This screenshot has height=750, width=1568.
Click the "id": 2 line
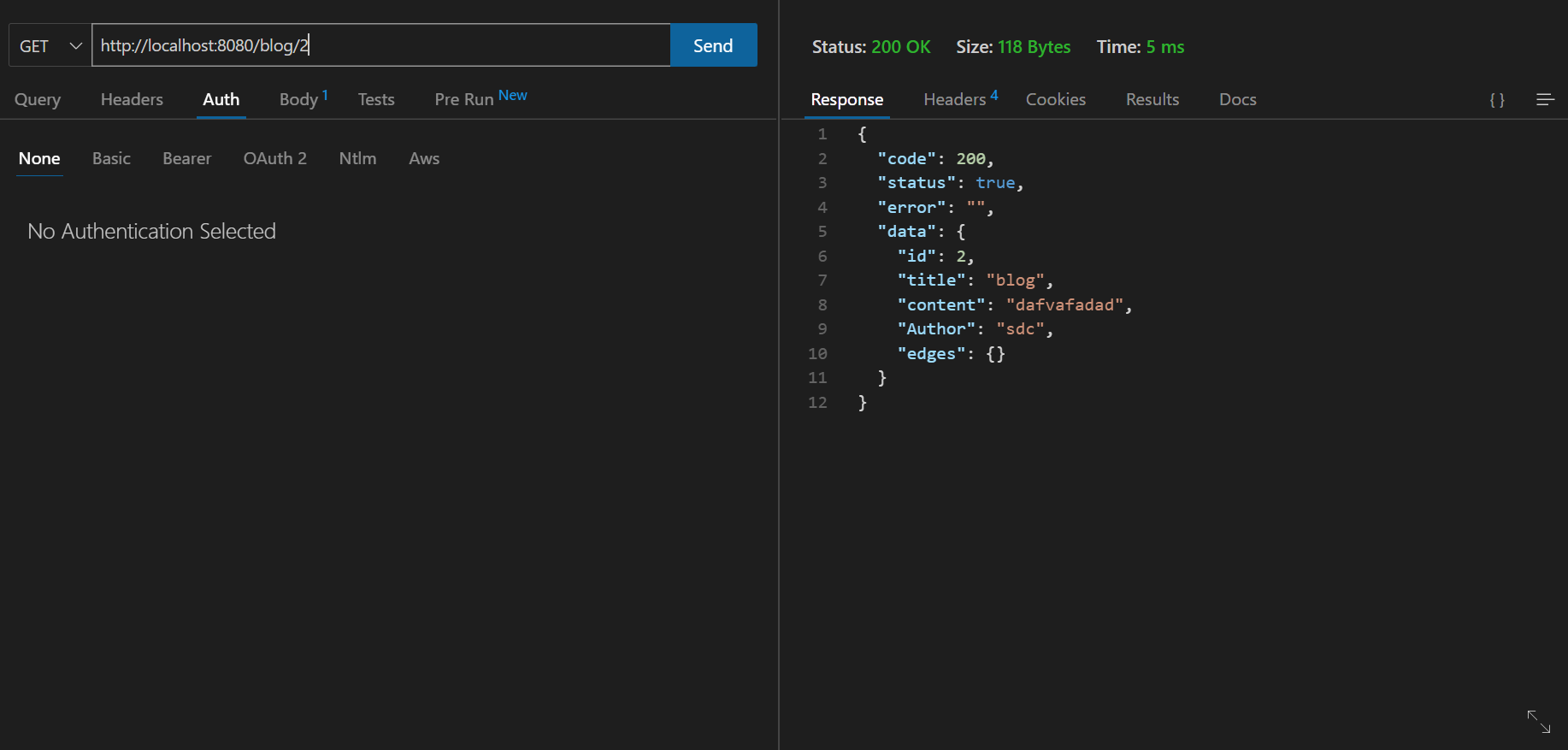point(936,257)
